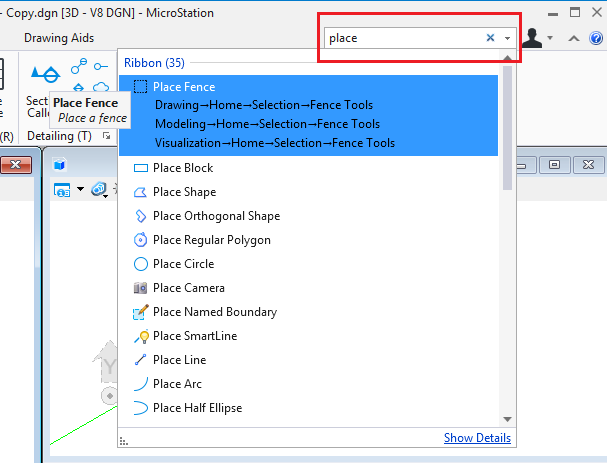Image resolution: width=607 pixels, height=463 pixels.
Task: Click the circle-with-line detailing tool icon
Action: click(x=101, y=67)
